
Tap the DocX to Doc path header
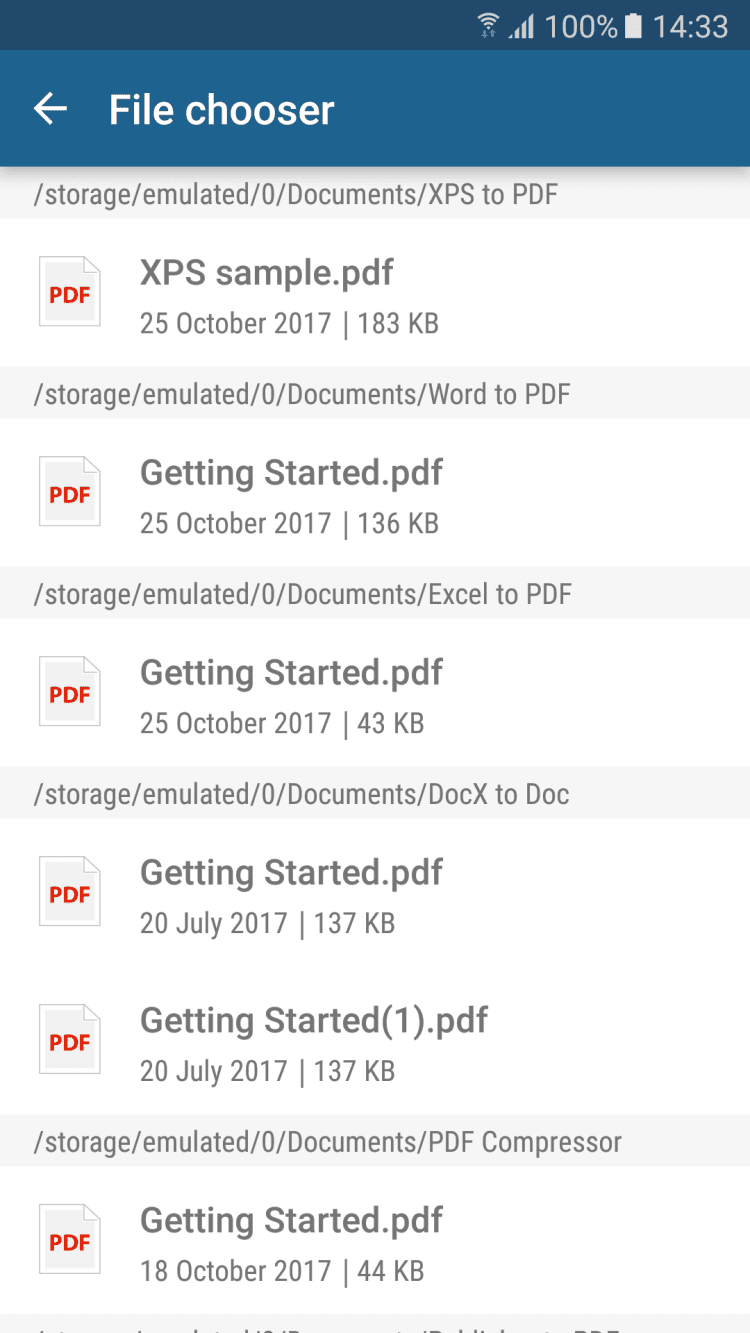point(301,794)
